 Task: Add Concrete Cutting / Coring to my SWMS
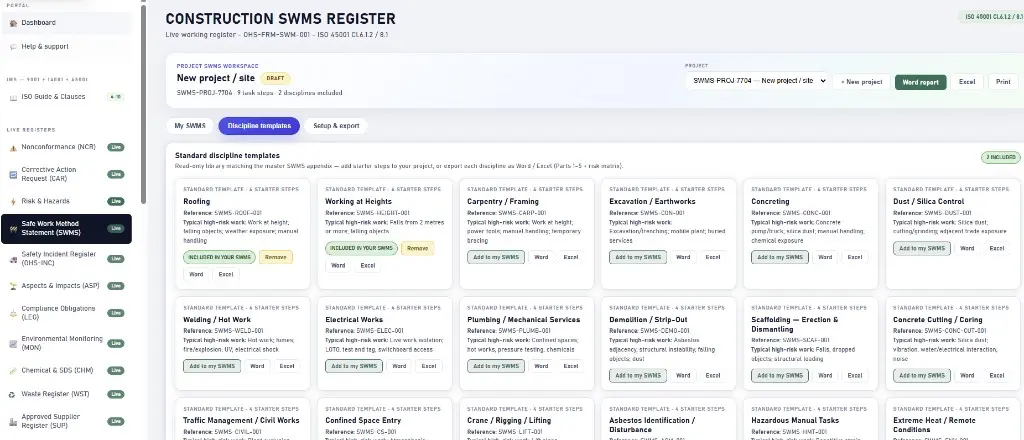(x=922, y=375)
